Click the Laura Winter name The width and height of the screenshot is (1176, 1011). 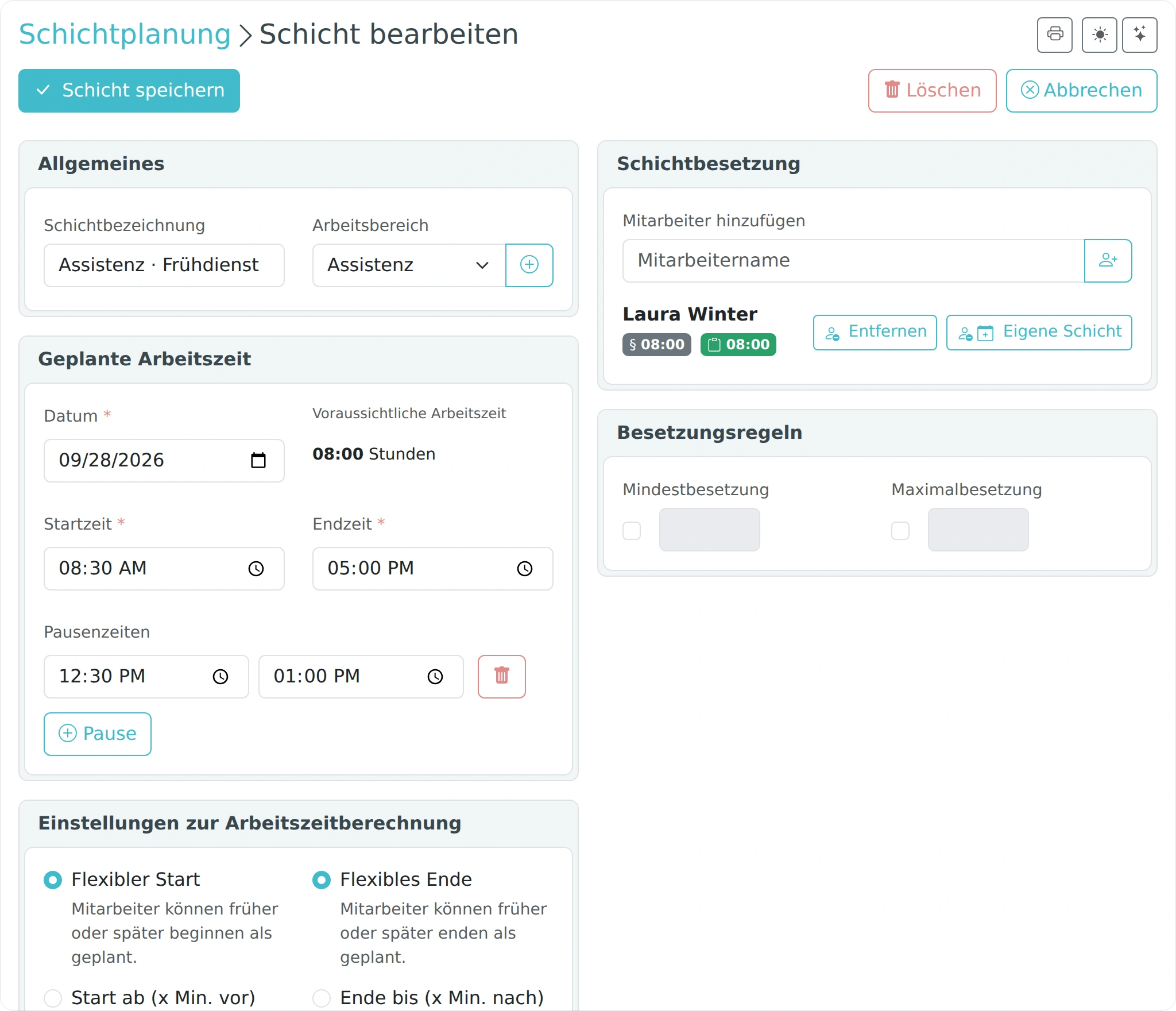690,314
